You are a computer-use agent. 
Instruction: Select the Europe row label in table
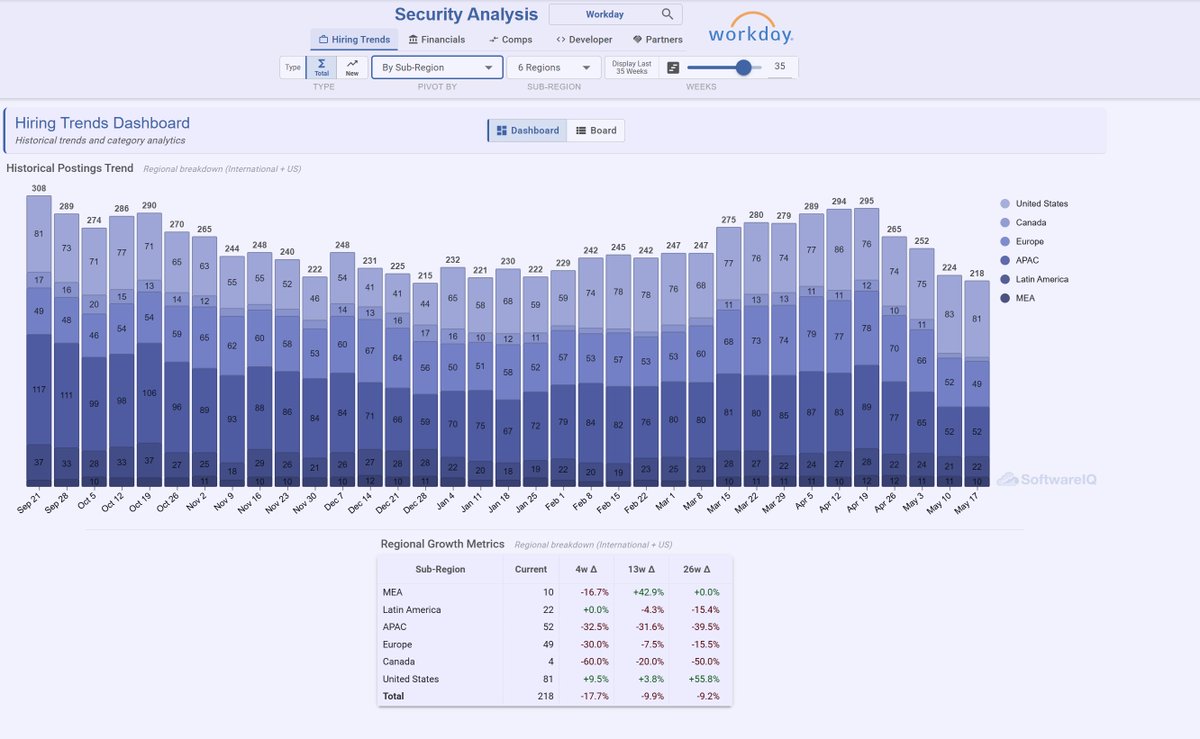[397, 644]
